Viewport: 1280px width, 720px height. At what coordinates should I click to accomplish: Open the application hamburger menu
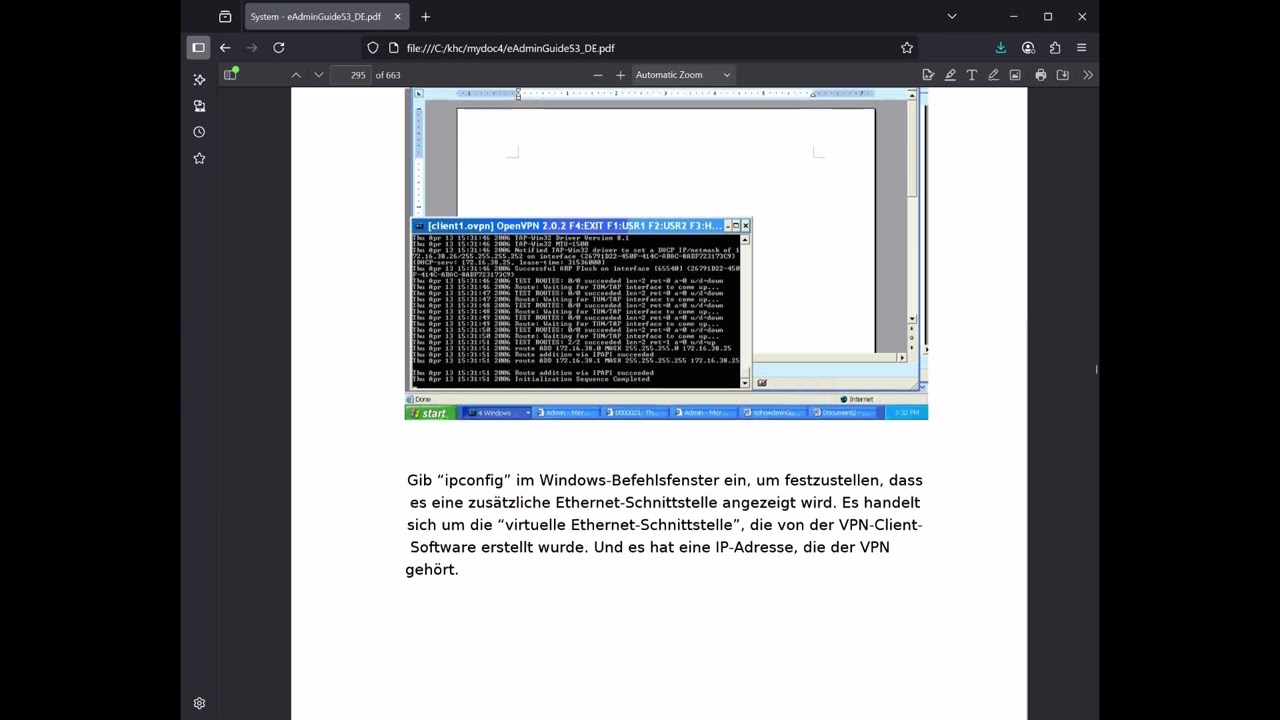1081,47
